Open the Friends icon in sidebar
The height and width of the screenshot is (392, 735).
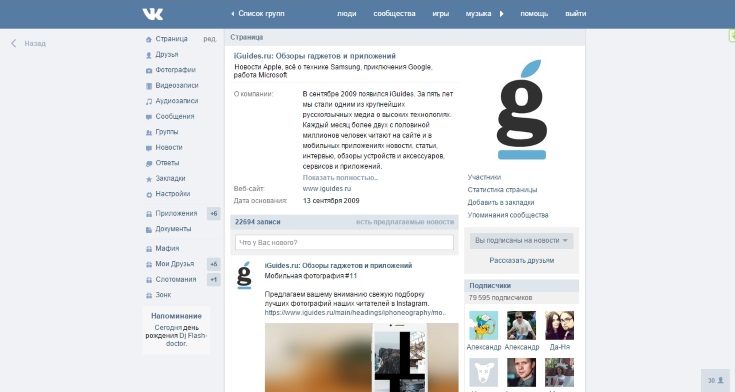tap(149, 55)
